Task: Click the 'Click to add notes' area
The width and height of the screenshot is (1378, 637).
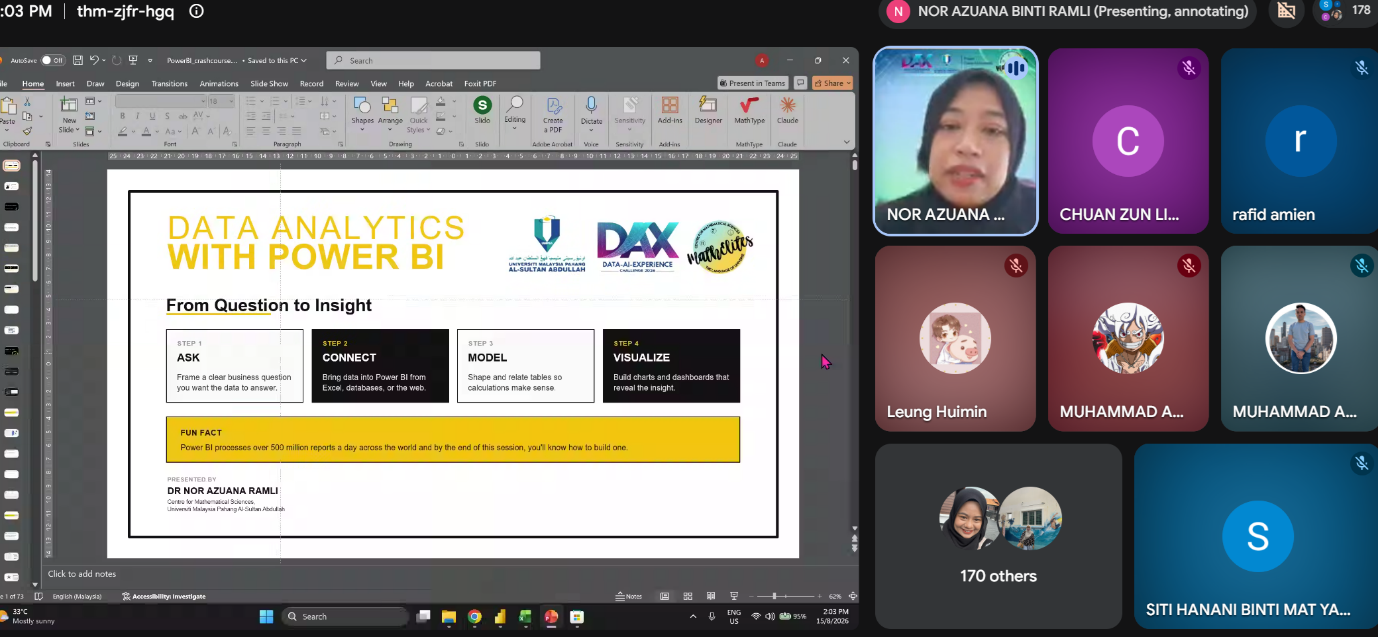Action: (x=82, y=574)
